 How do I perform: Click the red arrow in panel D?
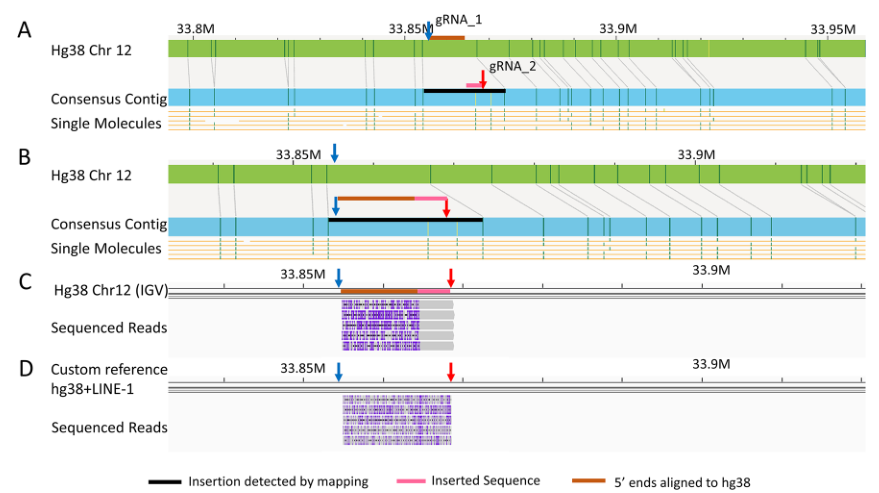point(451,372)
